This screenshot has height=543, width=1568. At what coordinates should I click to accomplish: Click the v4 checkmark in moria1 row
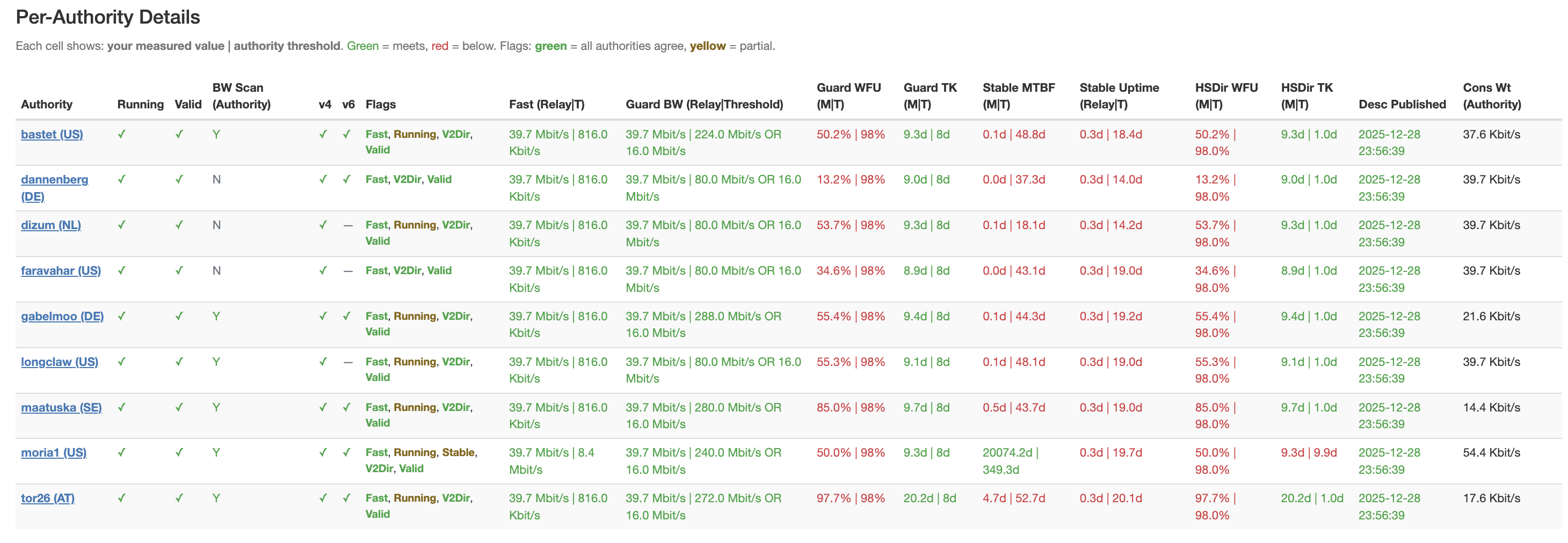point(323,452)
